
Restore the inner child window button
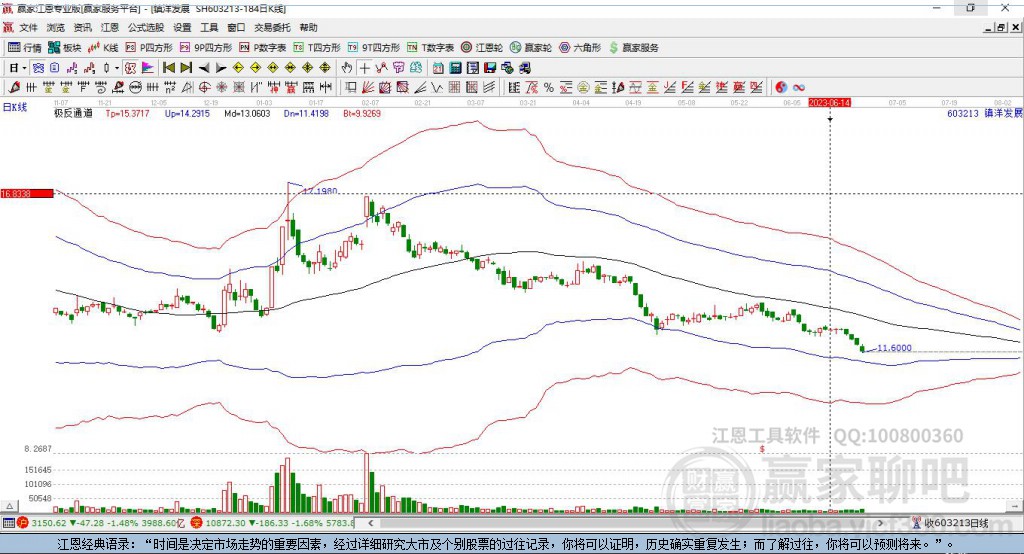[1001, 27]
